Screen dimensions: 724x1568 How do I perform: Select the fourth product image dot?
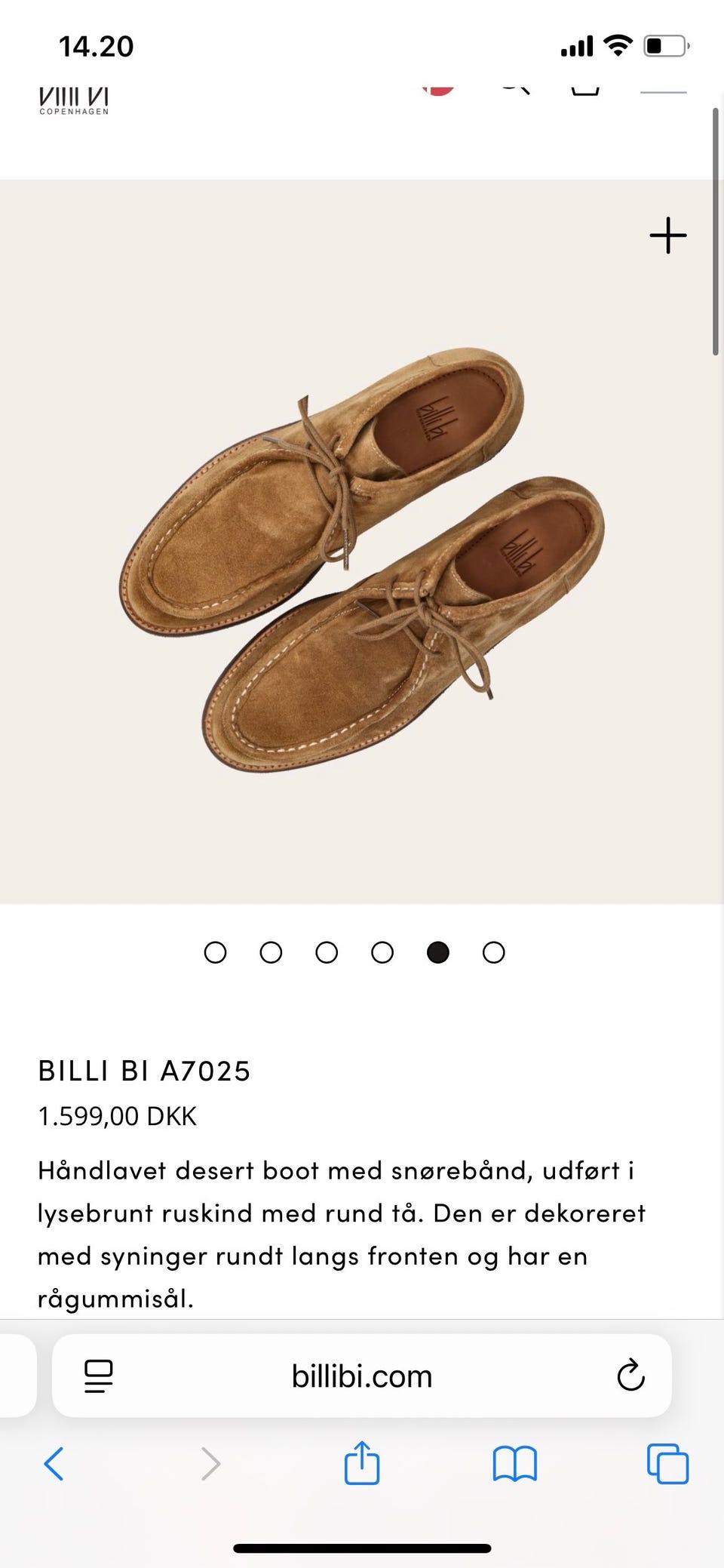coord(382,952)
